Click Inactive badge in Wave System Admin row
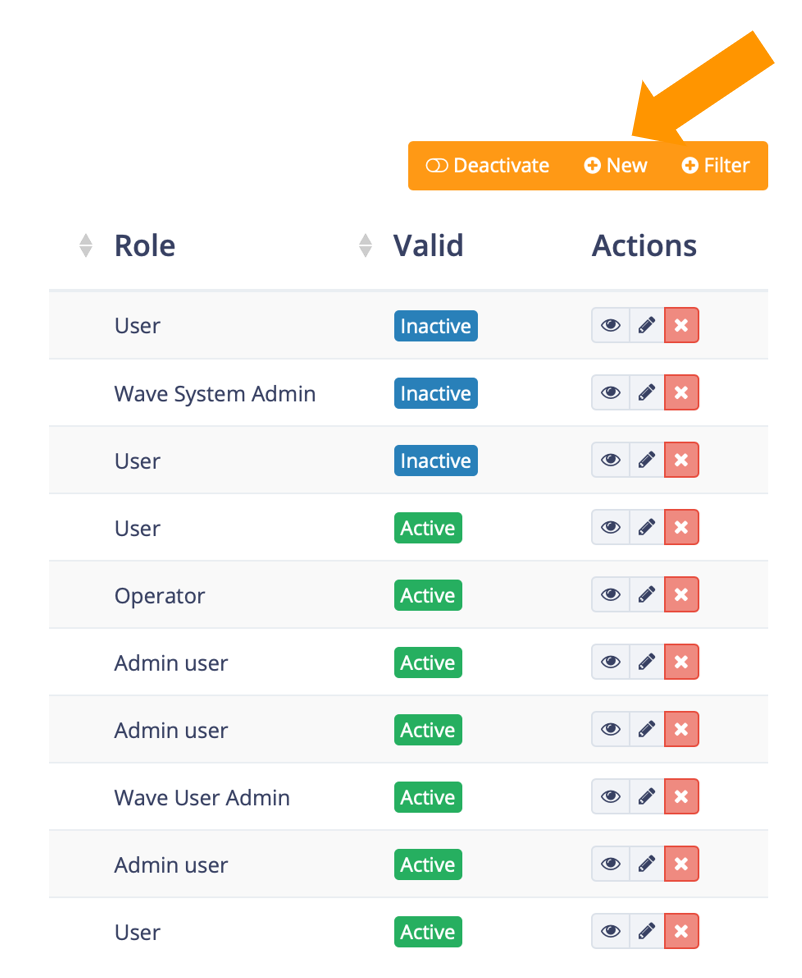 pyautogui.click(x=436, y=393)
